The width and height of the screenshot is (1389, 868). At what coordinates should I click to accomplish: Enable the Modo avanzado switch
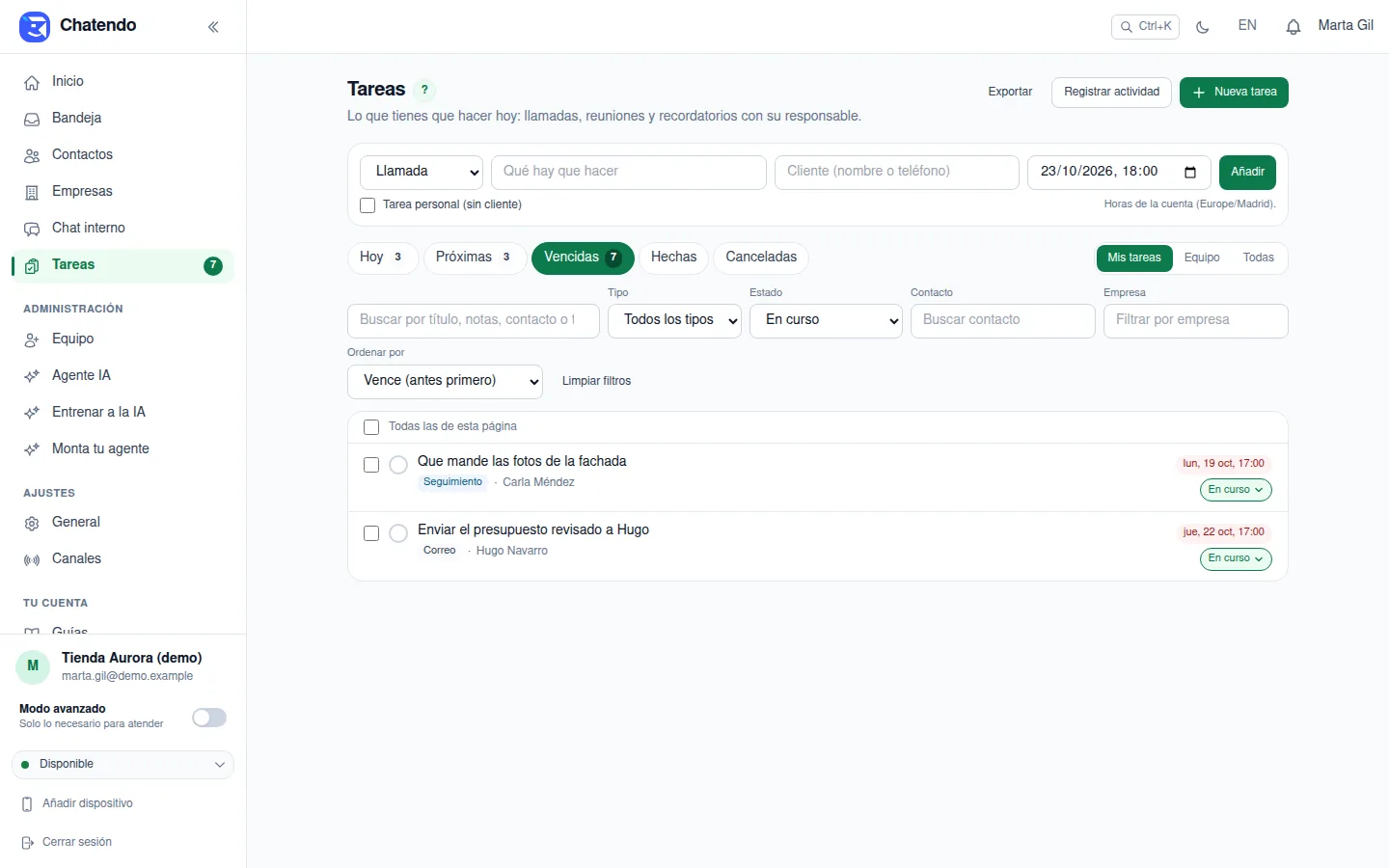click(209, 718)
